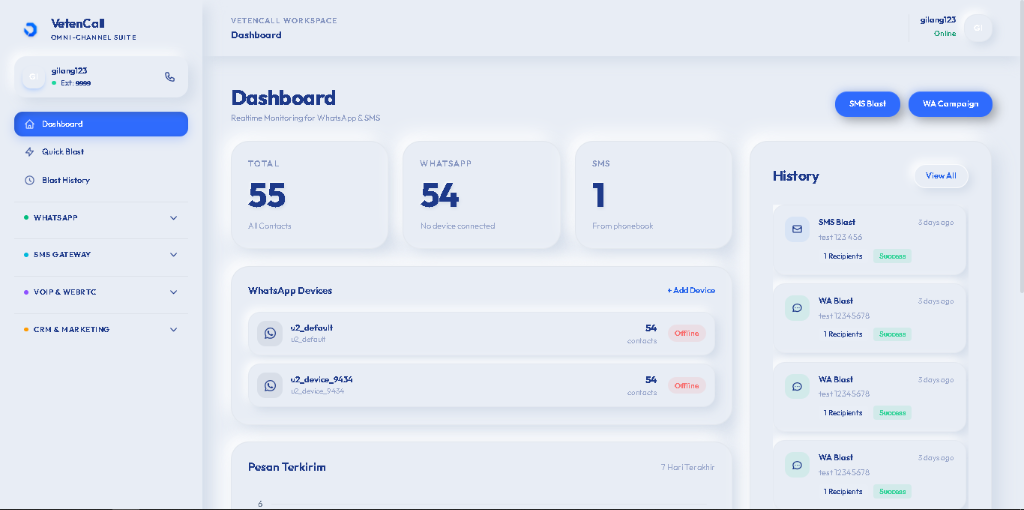Click the top-right GI profile avatar
1024x510 pixels.
coord(978,28)
